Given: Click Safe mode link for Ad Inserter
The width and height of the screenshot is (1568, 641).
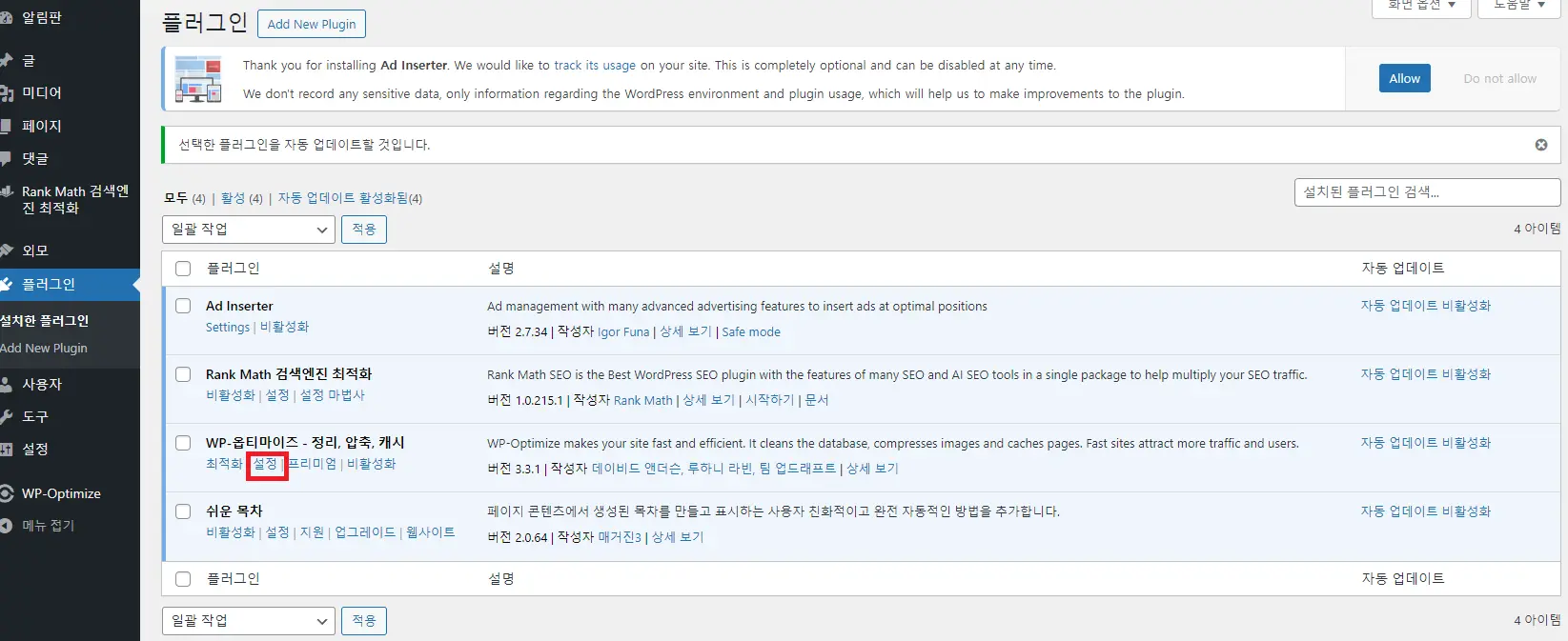Looking at the screenshot, I should (x=751, y=331).
